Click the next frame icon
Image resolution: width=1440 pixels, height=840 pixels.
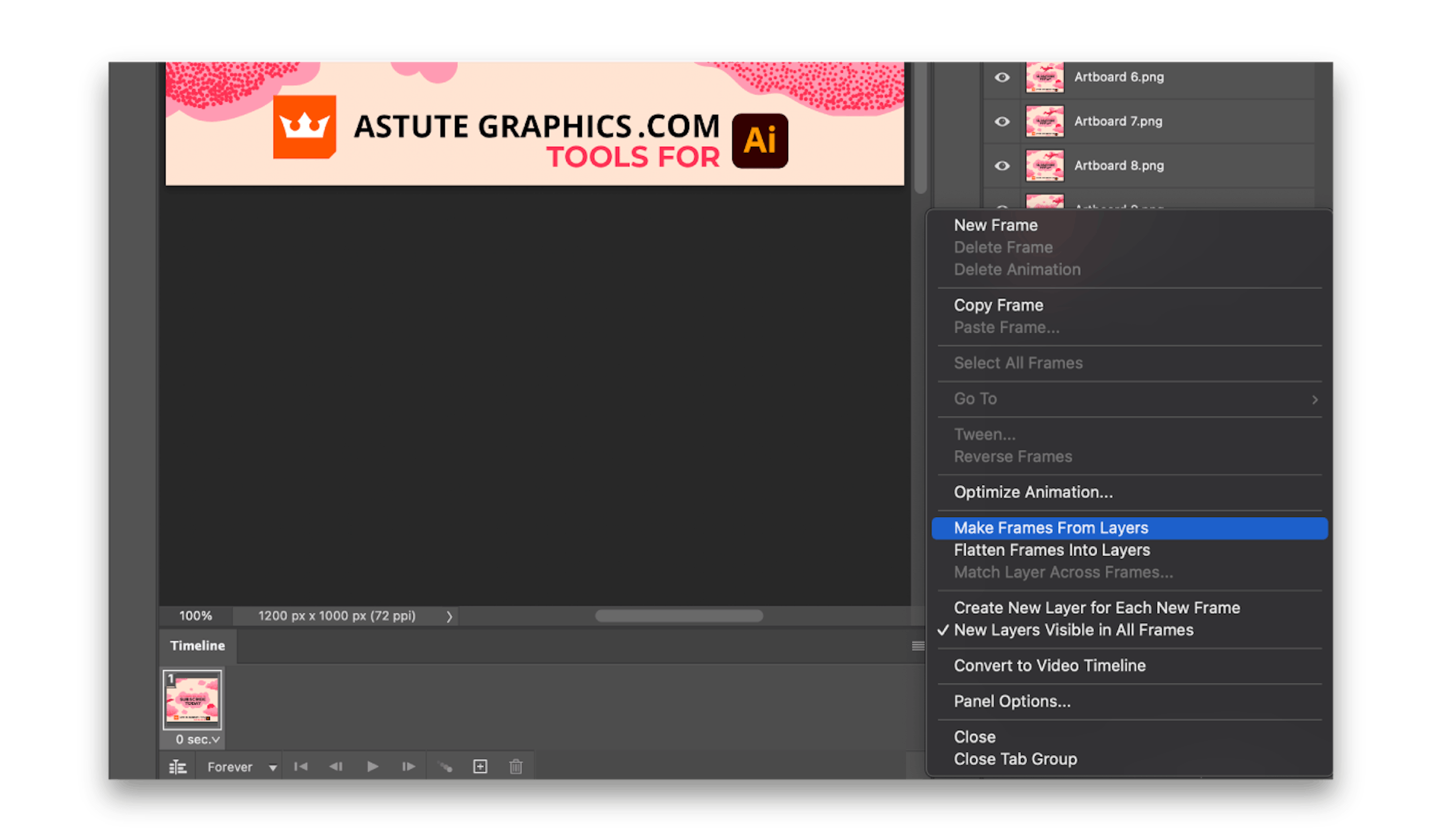(408, 766)
